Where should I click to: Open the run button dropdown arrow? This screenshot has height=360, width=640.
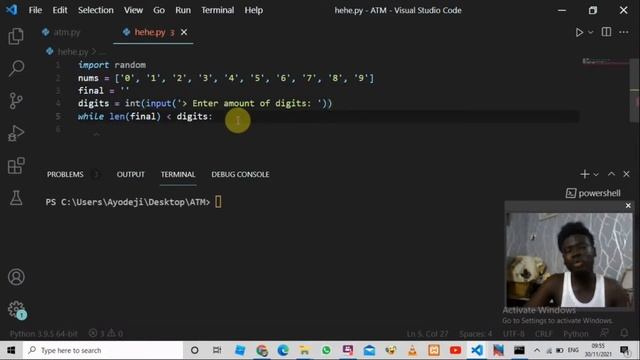coord(590,32)
